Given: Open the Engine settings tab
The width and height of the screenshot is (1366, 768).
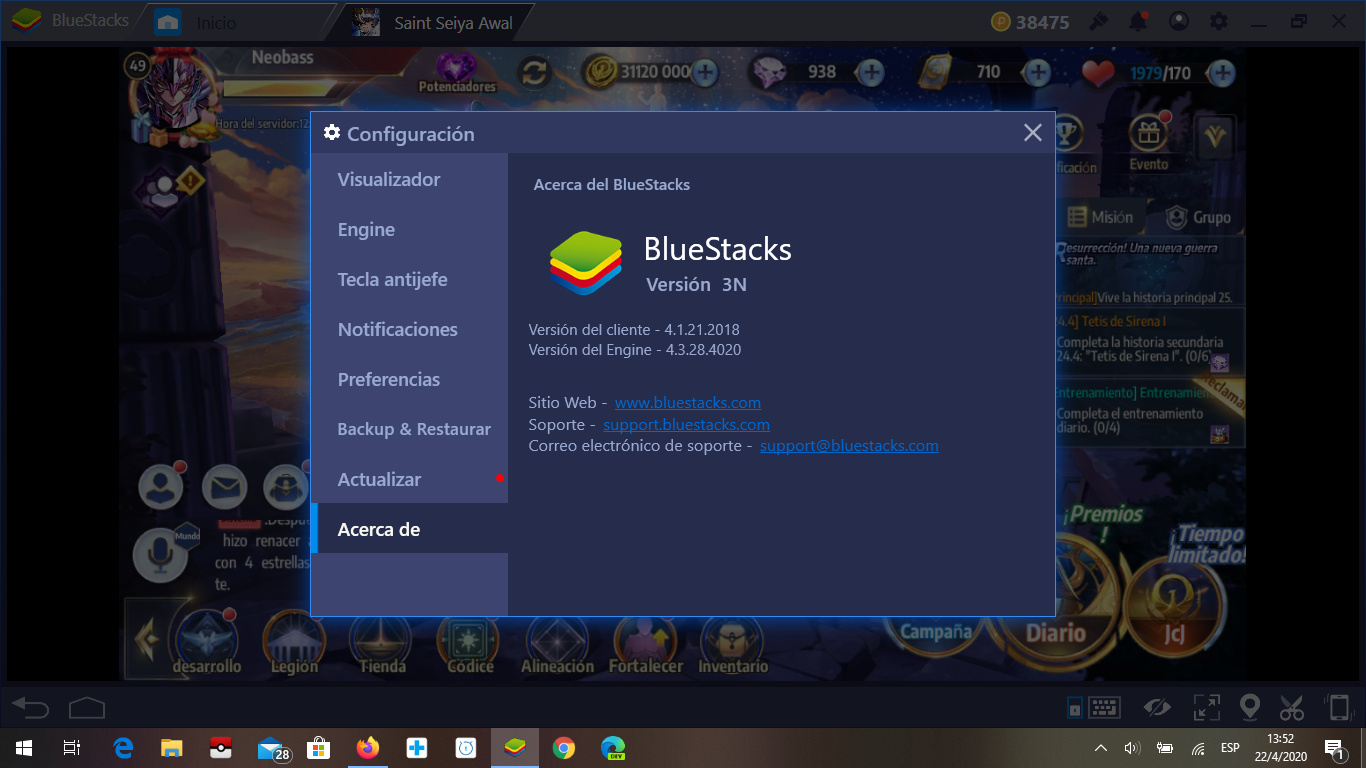Looking at the screenshot, I should (x=409, y=229).
